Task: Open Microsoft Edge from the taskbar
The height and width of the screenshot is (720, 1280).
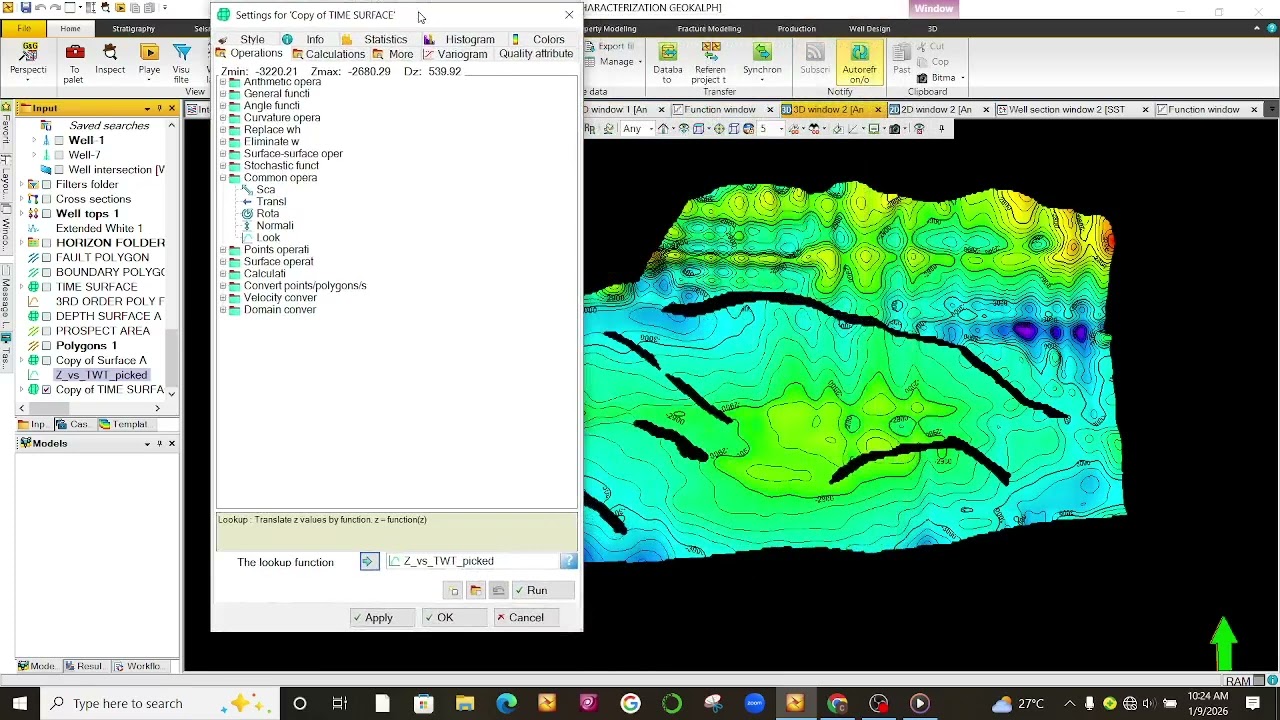Action: click(506, 704)
